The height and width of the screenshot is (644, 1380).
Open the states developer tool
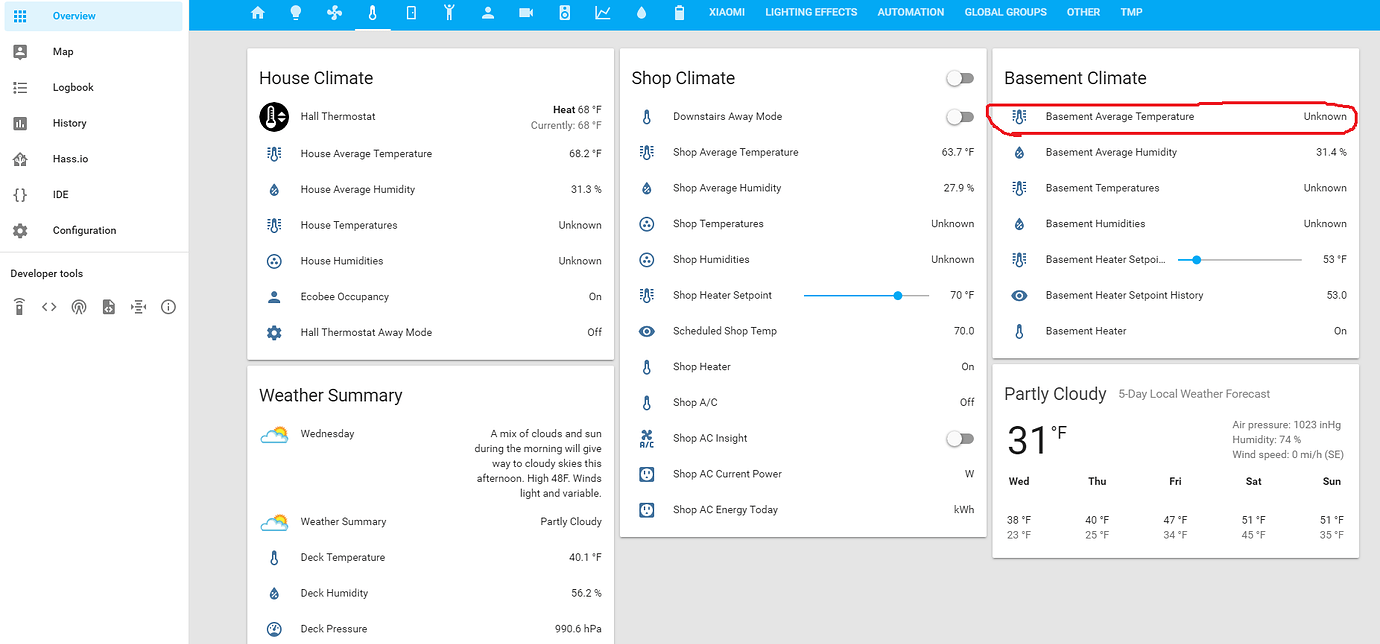pos(48,306)
